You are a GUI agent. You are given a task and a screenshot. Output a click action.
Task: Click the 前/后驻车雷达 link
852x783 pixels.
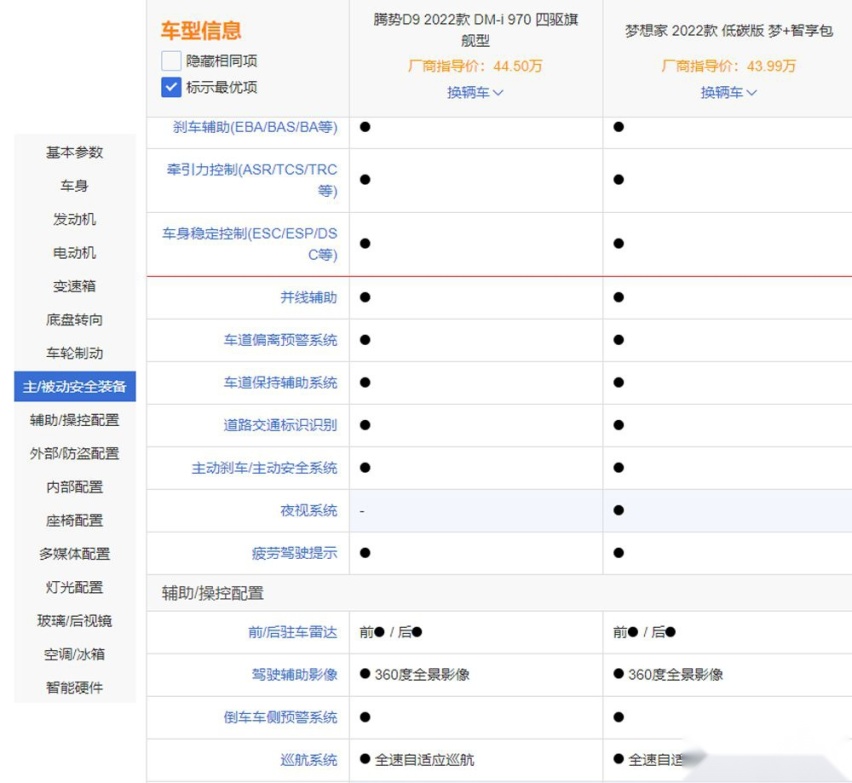coord(293,632)
